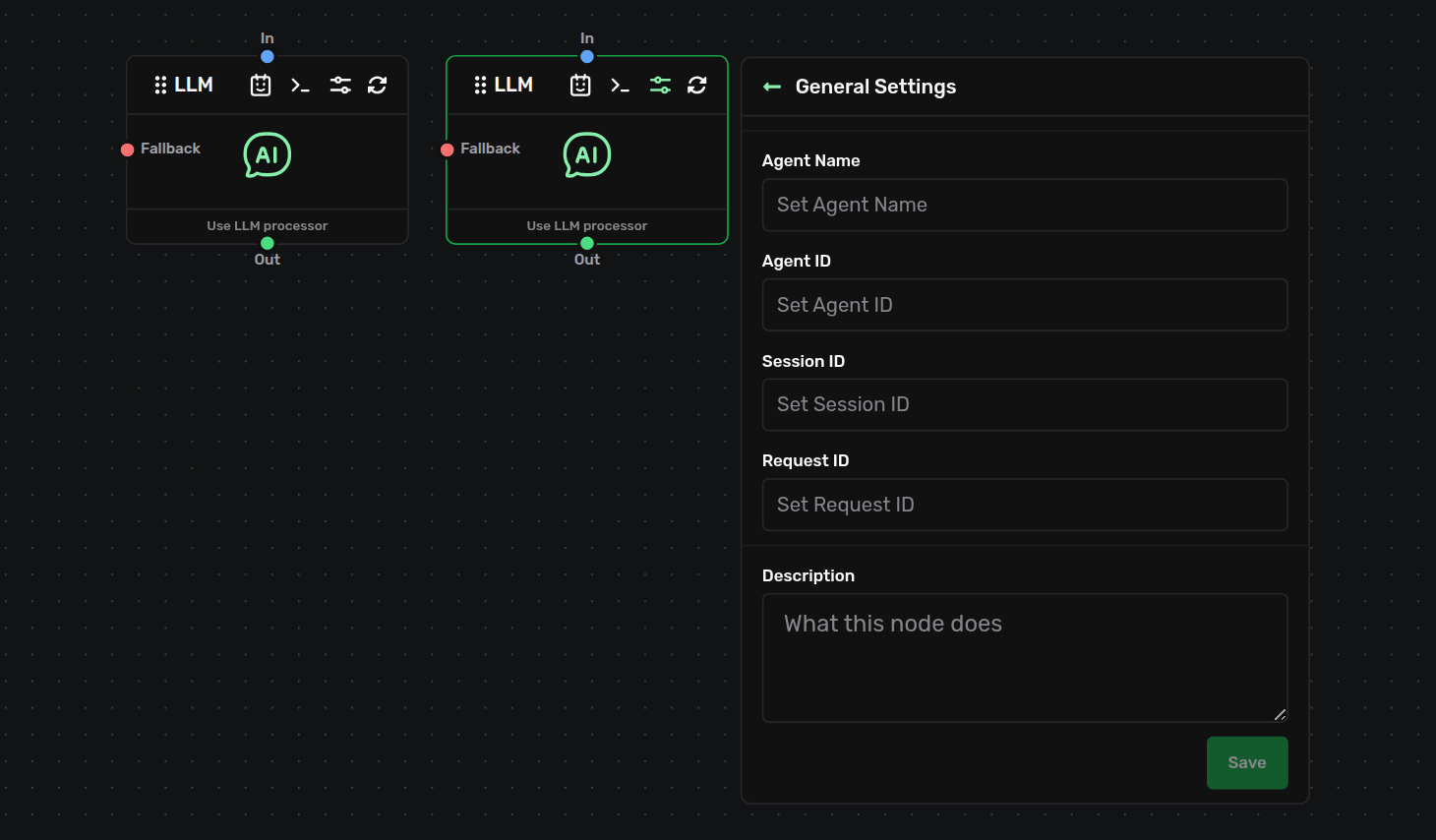The width and height of the screenshot is (1436, 840).
Task: Click the General Settings heading
Action: coord(875,87)
